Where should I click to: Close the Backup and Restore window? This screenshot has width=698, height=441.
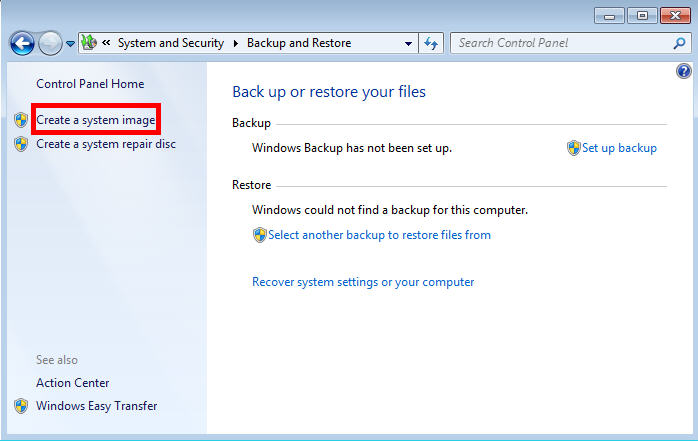coord(675,16)
